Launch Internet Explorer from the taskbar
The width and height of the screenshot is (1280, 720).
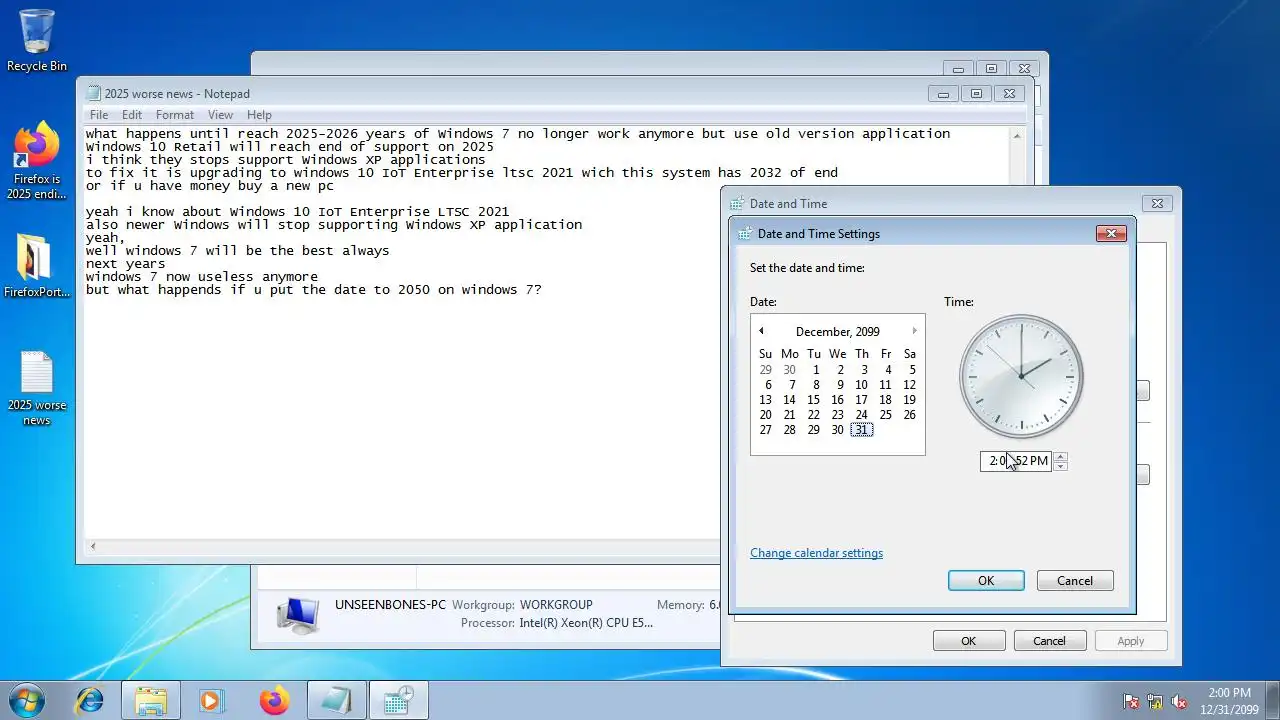90,700
